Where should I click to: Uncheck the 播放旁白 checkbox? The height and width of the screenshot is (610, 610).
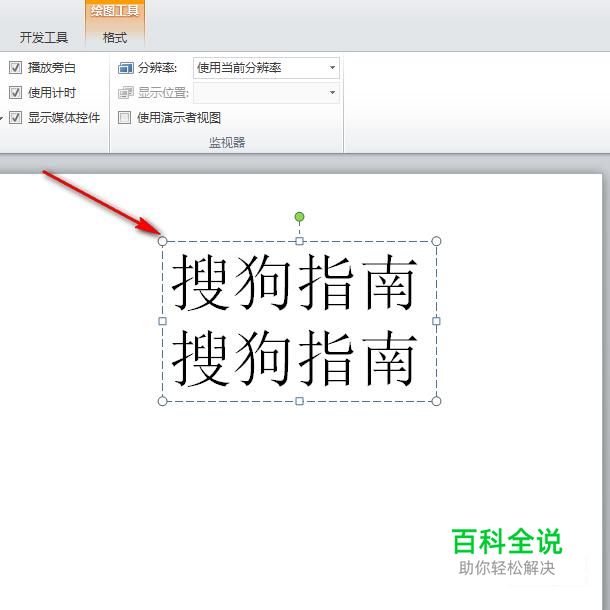[x=15, y=68]
